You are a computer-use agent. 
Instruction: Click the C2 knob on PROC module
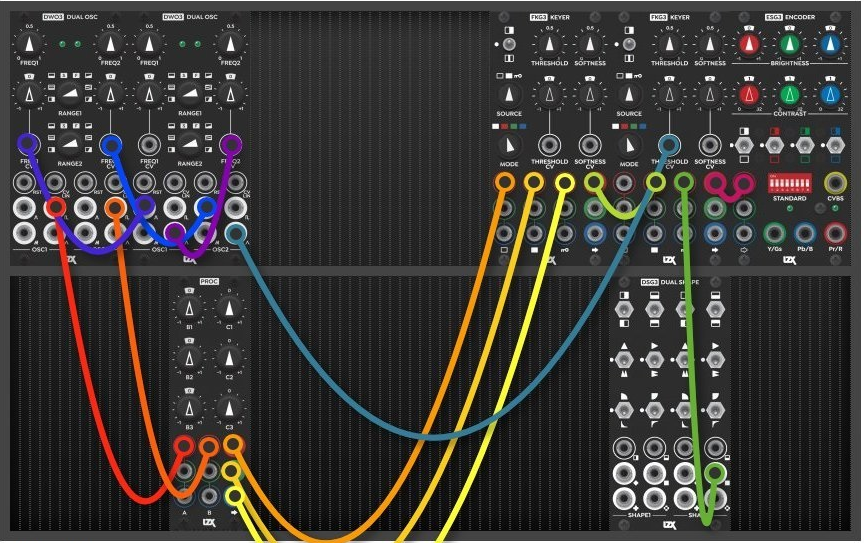point(229,359)
